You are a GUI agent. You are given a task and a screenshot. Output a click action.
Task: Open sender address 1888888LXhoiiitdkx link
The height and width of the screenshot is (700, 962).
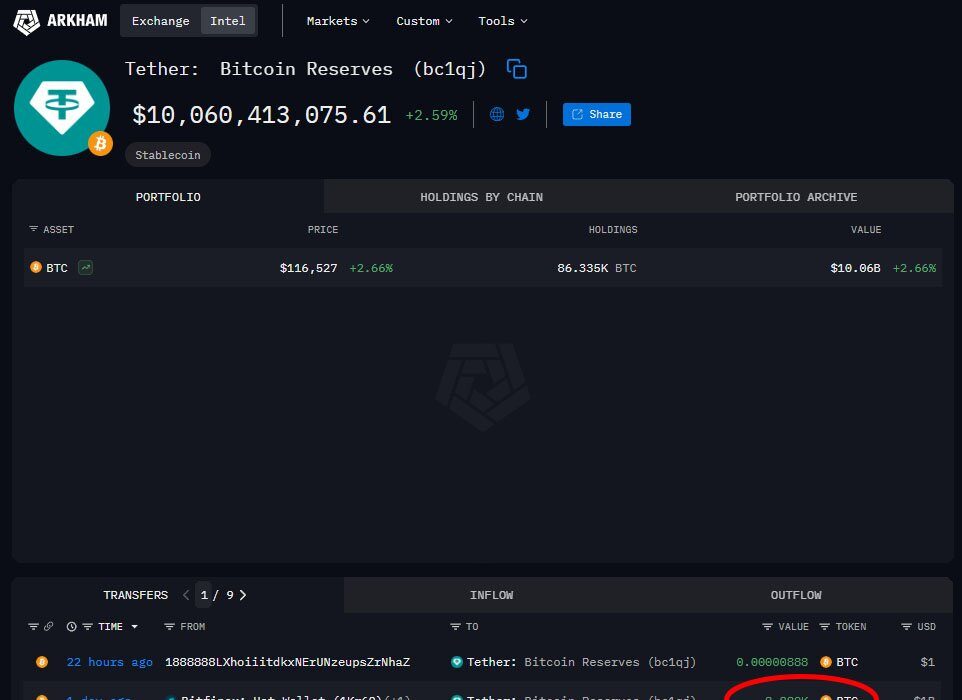287,662
